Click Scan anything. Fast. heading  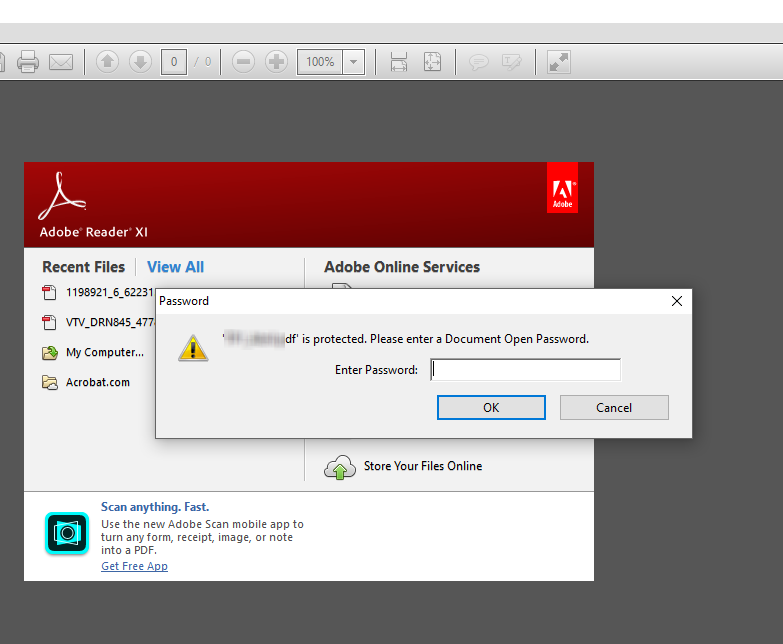click(x=155, y=507)
